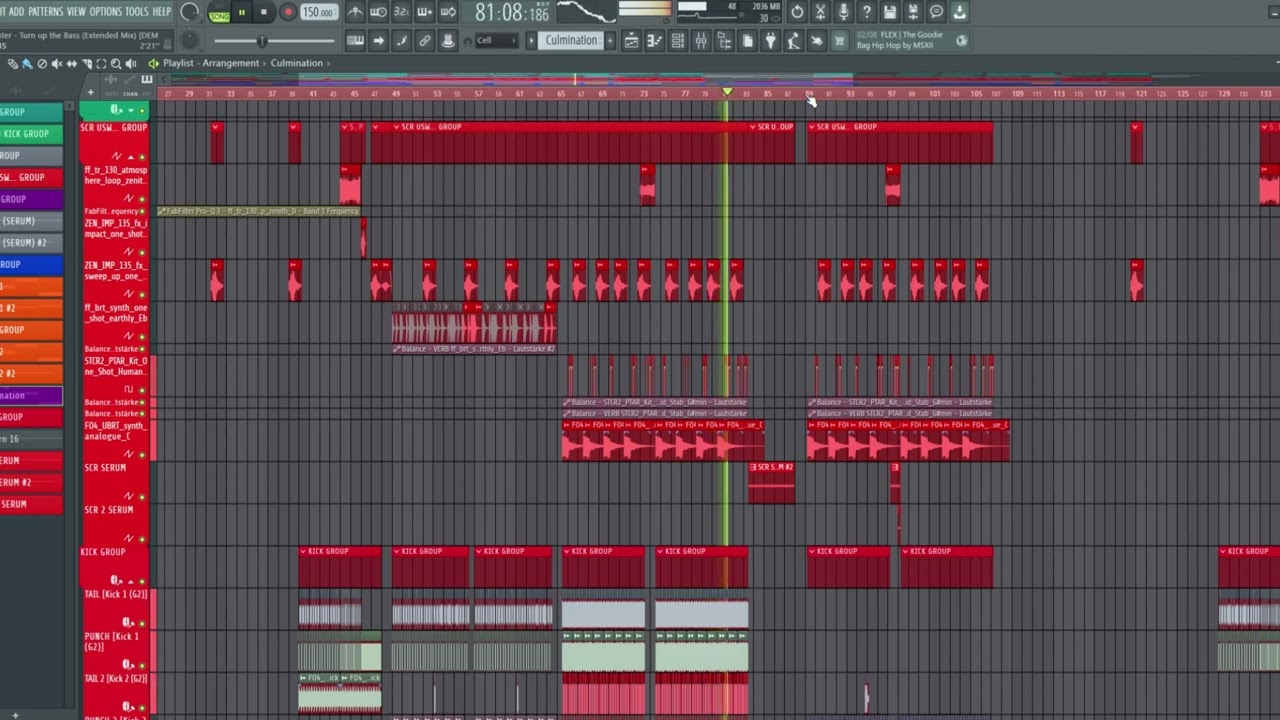The image size is (1280, 720).
Task: Click the Culmination breadcrumb in playlist title
Action: [296, 63]
